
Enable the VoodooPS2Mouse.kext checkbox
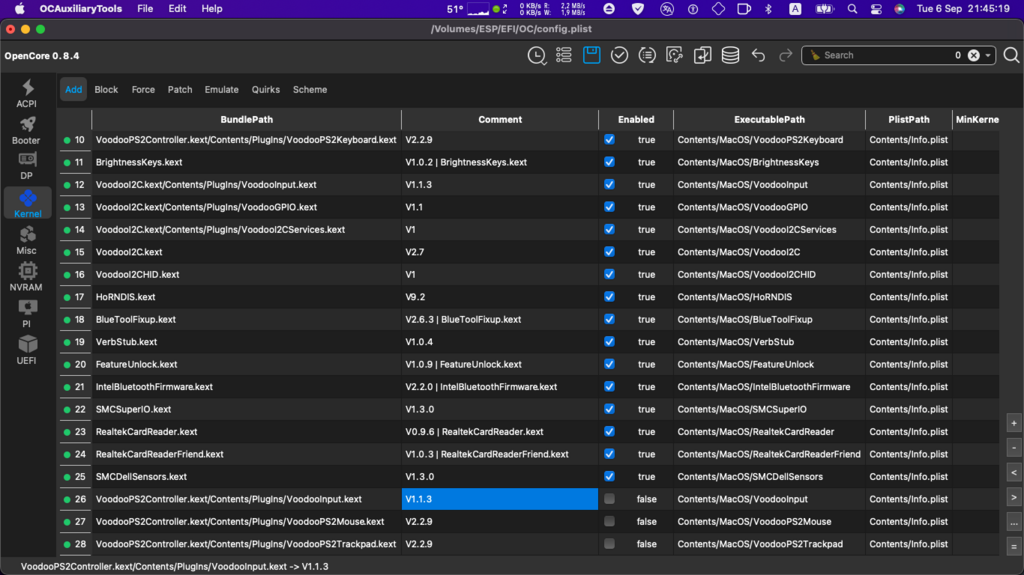609,522
